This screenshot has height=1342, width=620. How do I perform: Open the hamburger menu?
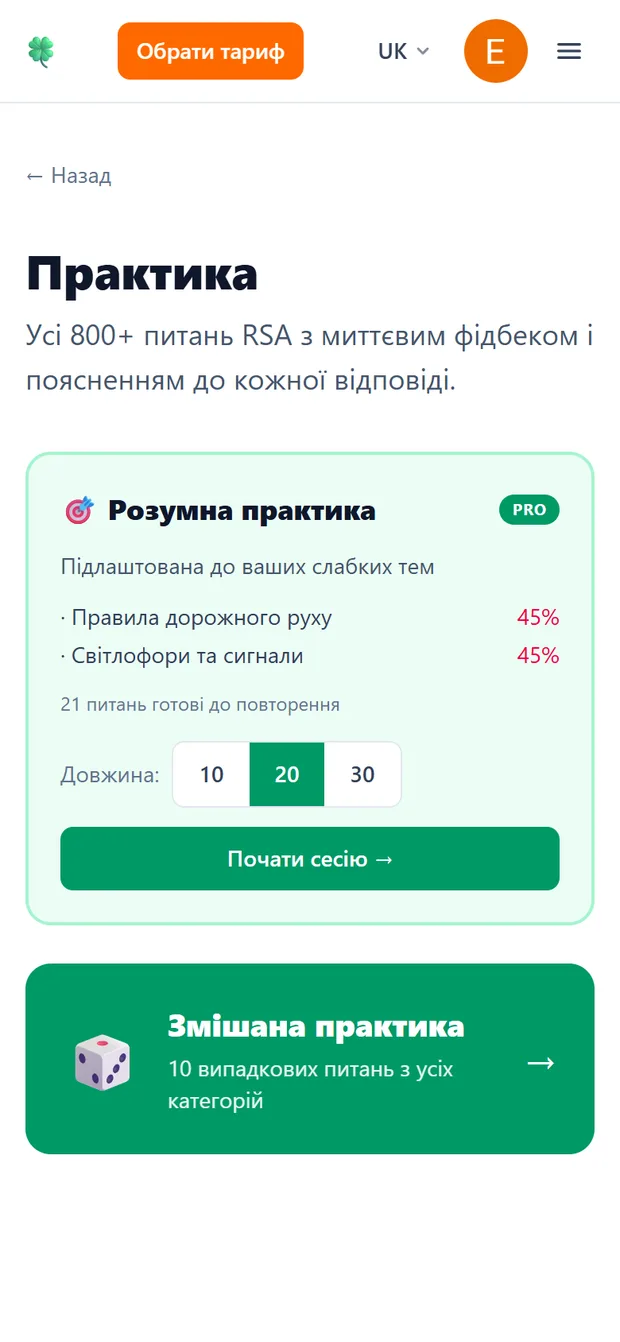569,51
